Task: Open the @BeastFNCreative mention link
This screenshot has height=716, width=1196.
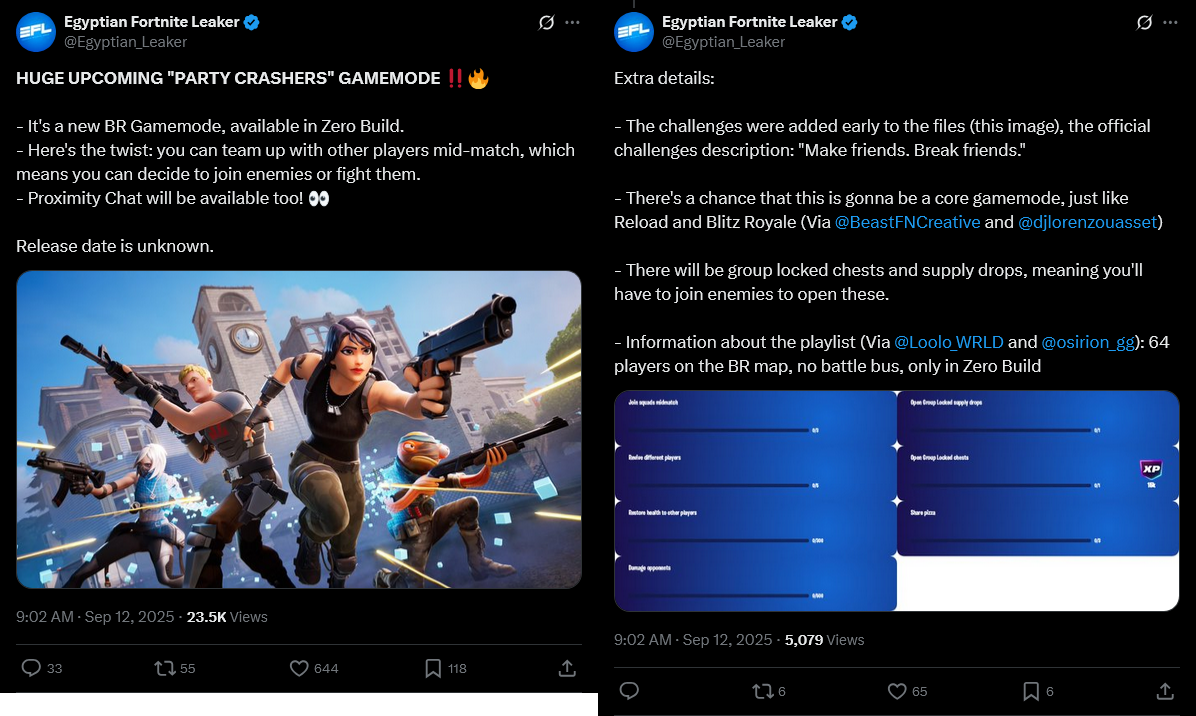Action: (x=907, y=222)
